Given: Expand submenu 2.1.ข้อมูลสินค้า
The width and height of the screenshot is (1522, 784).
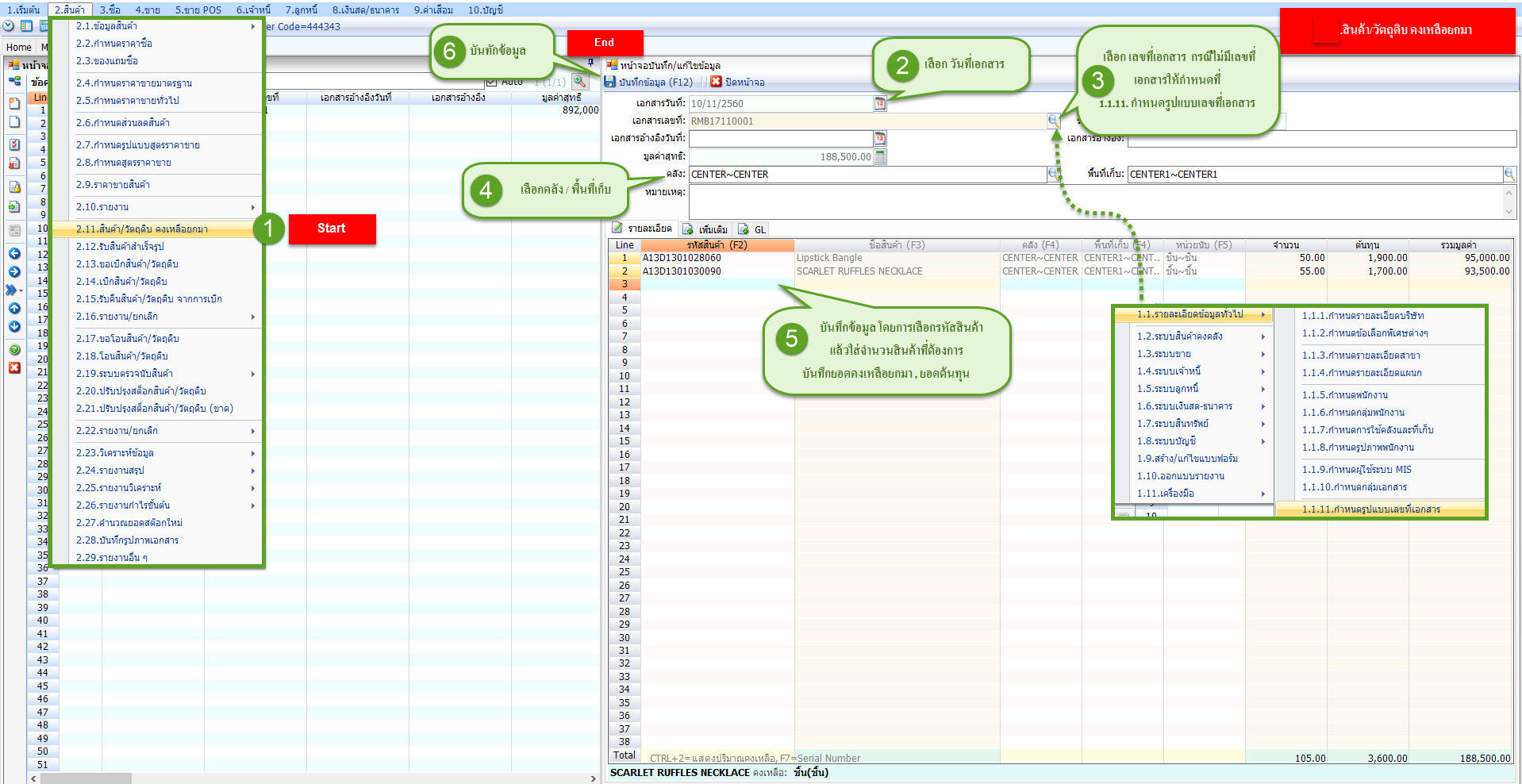Looking at the screenshot, I should point(253,27).
